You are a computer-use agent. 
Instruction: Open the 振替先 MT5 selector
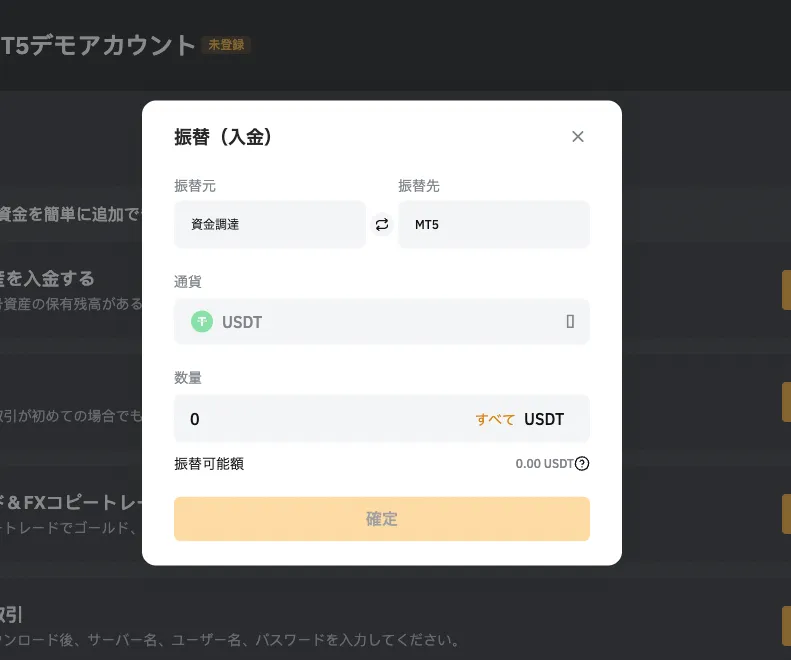click(494, 225)
